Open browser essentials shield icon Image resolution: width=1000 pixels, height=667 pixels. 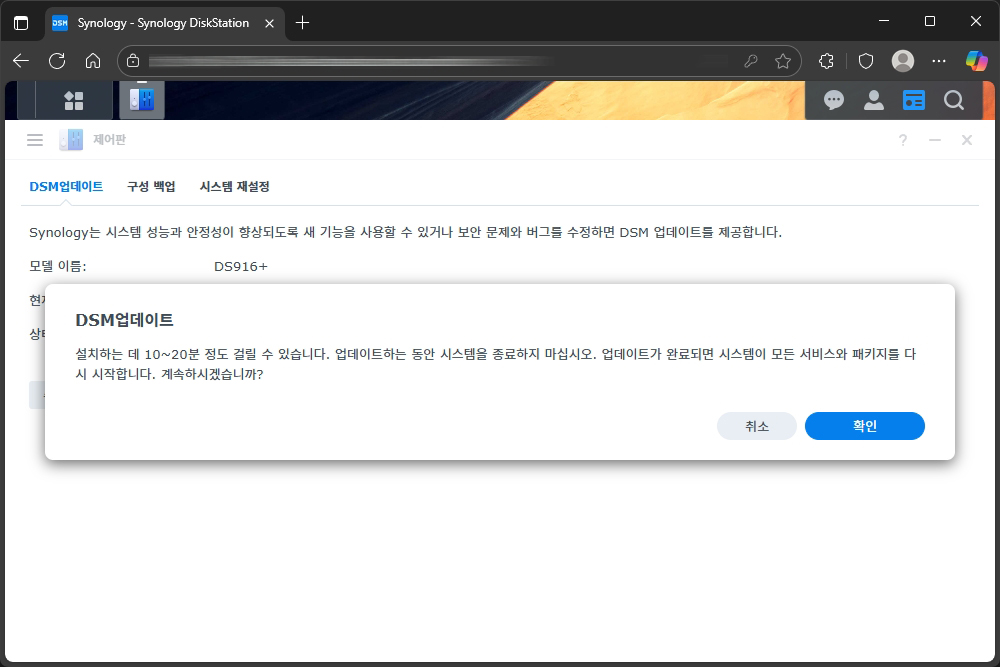click(x=865, y=61)
